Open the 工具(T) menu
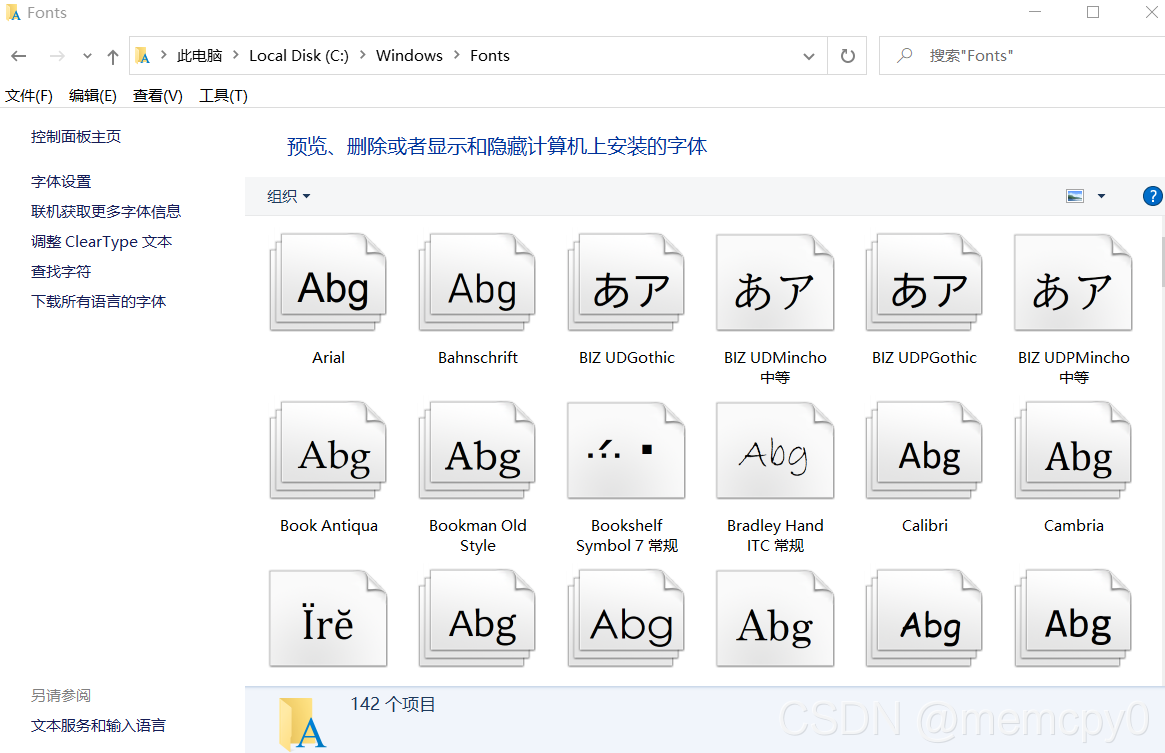Viewport: 1165px width, 753px height. (x=223, y=96)
